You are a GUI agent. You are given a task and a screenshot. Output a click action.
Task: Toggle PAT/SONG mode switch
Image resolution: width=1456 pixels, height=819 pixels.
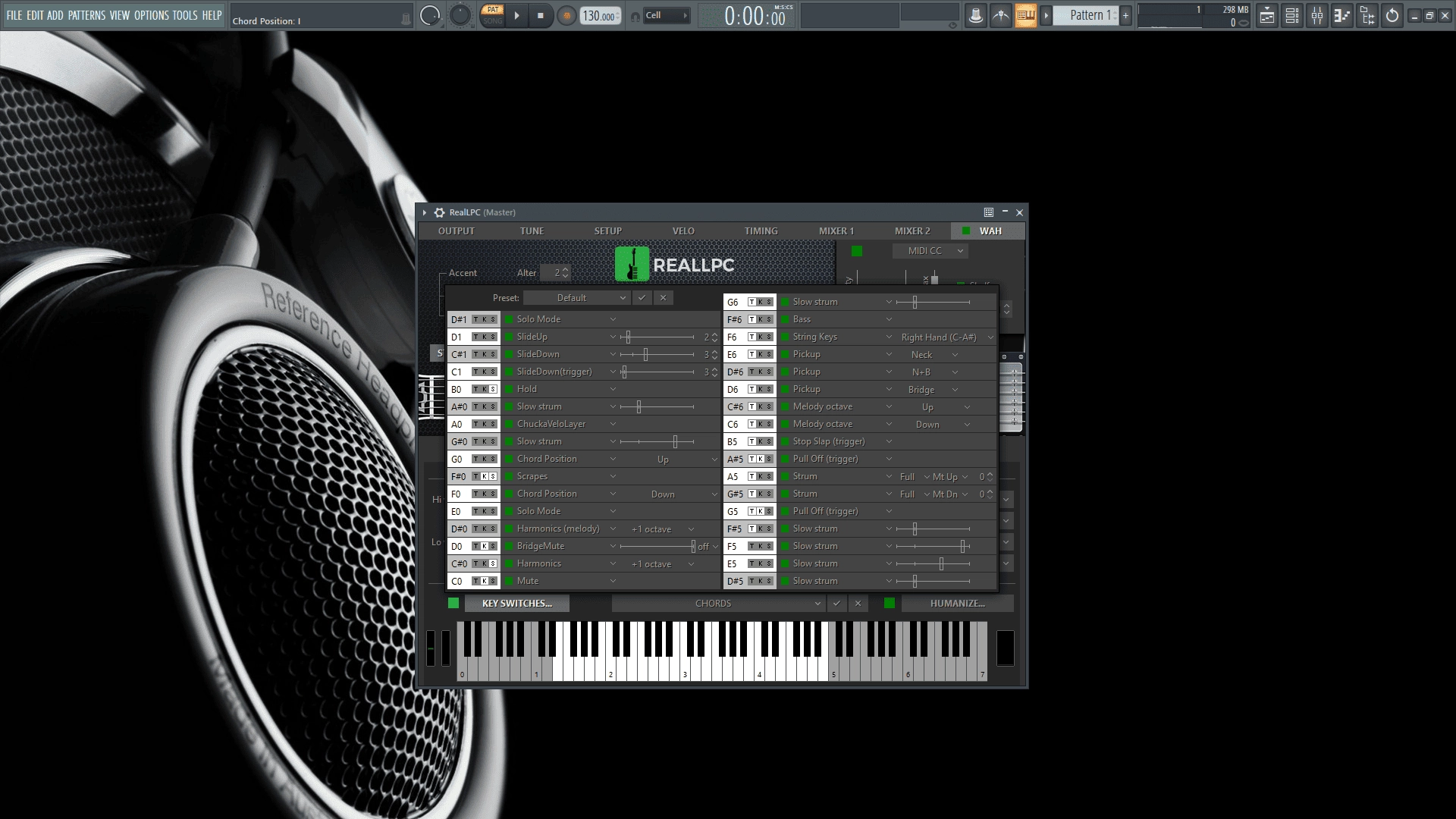tap(493, 15)
